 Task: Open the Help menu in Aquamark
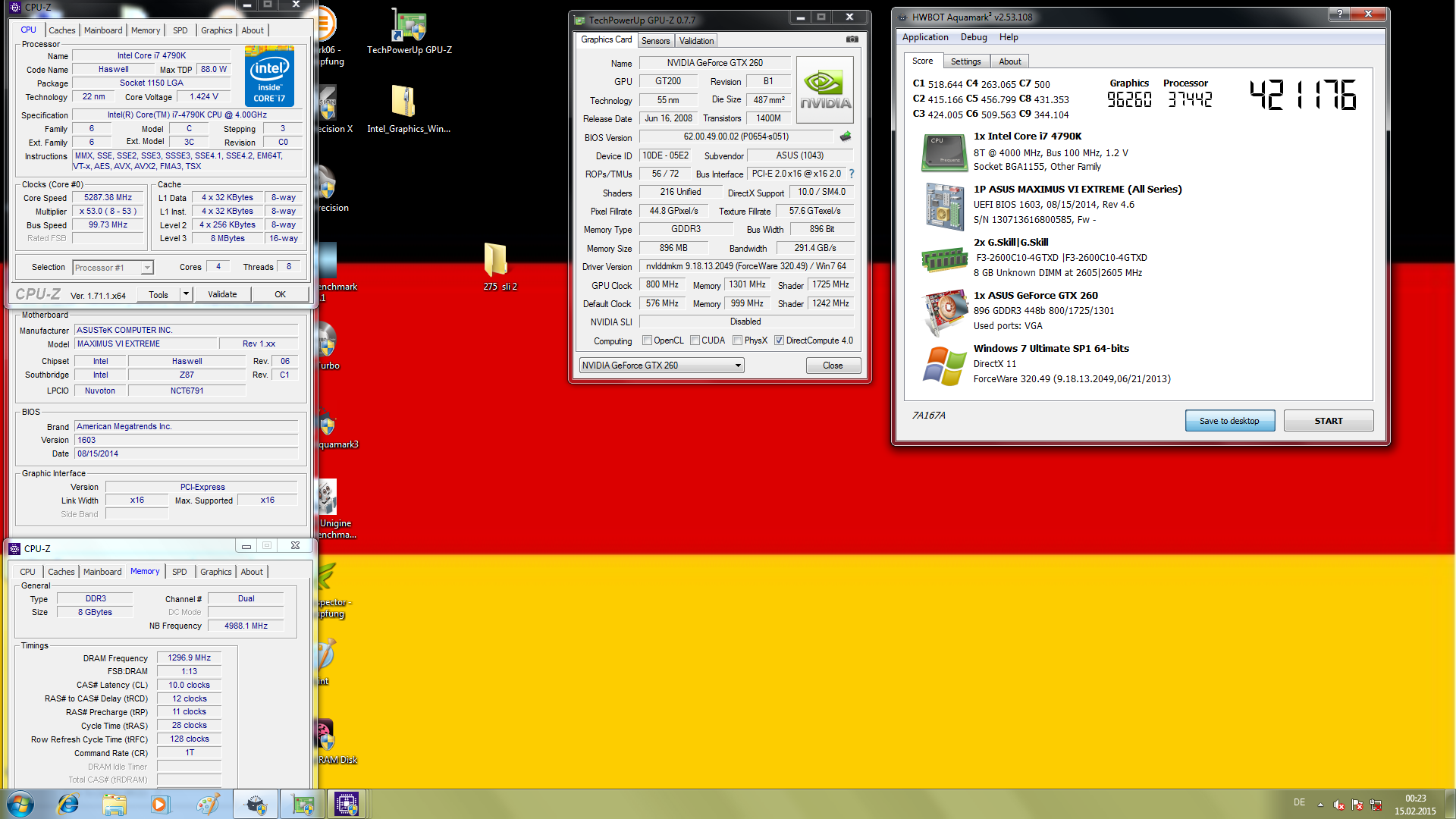[x=1008, y=37]
